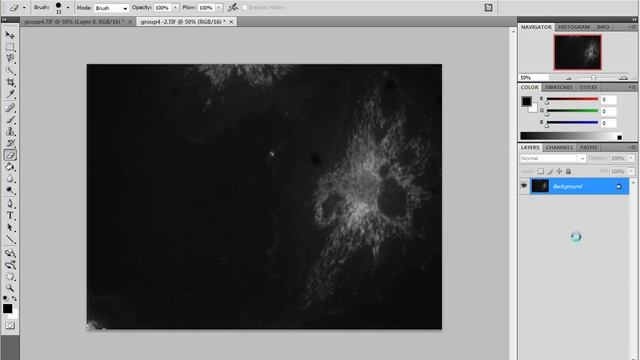This screenshot has width=640, height=360.
Task: Open the Flow slider dropdown arrow
Action: 219,7
